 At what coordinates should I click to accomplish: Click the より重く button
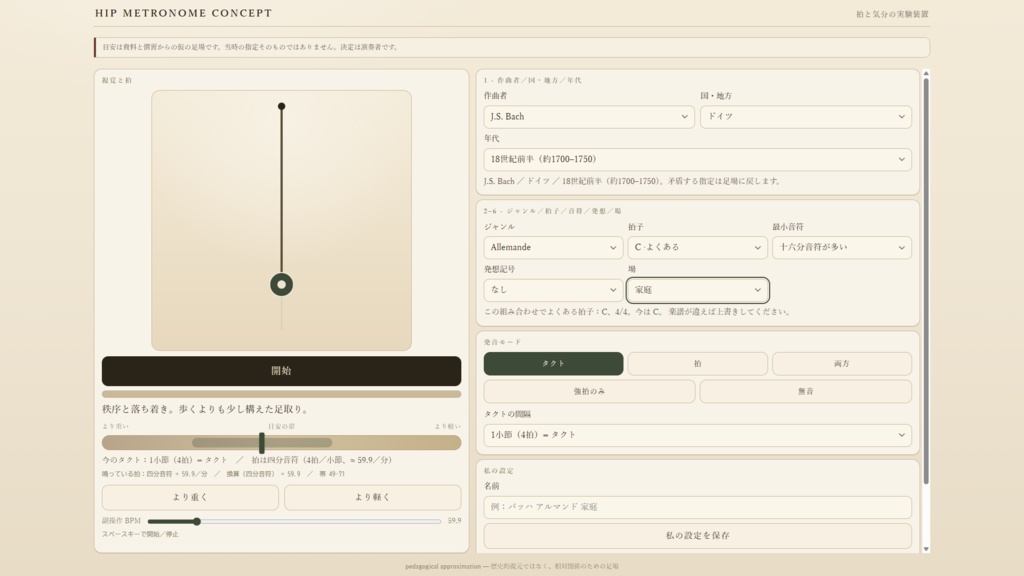190,498
